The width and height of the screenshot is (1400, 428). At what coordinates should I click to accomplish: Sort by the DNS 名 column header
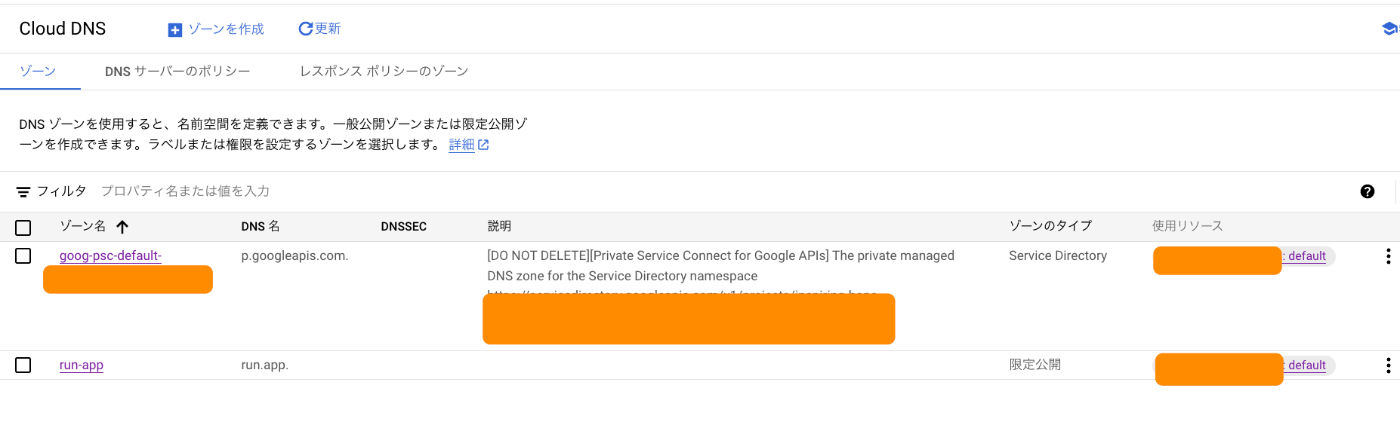[x=260, y=227]
